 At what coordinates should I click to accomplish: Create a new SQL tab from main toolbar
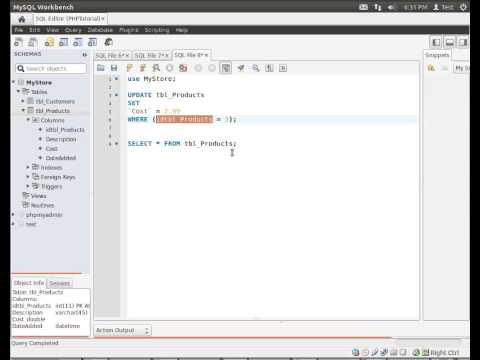pos(19,42)
